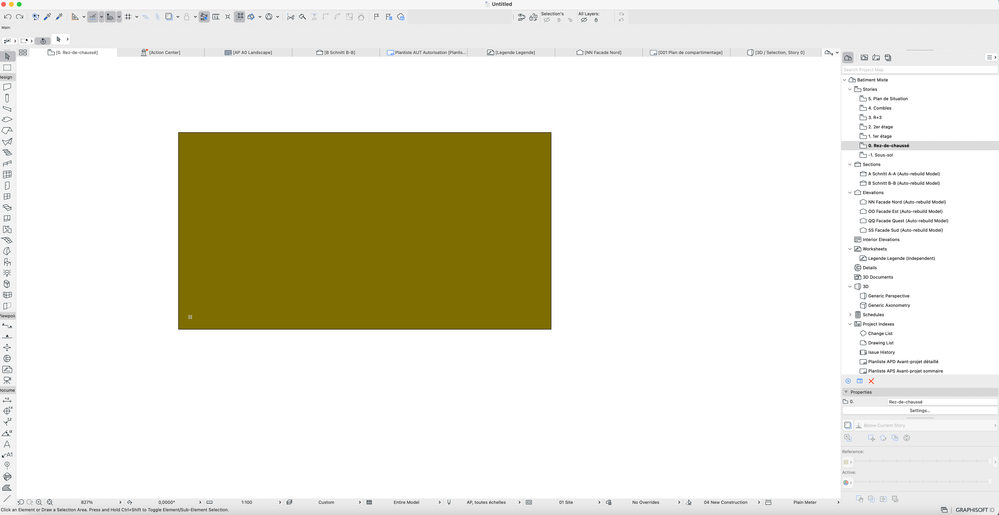The width and height of the screenshot is (999, 515).
Task: Select the Elevation tool under Viewpoint
Action: 7,337
